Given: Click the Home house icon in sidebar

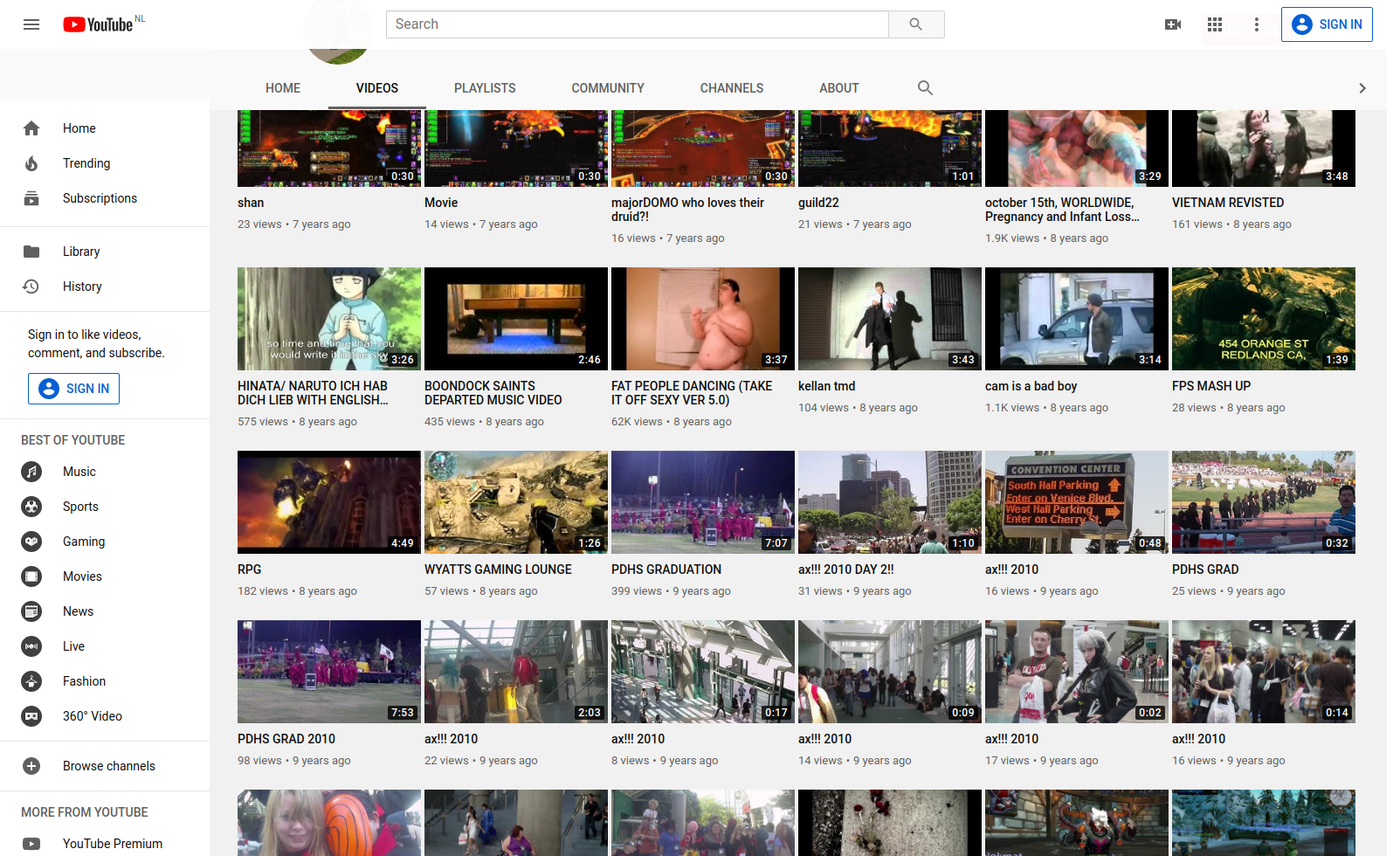Looking at the screenshot, I should tap(31, 128).
